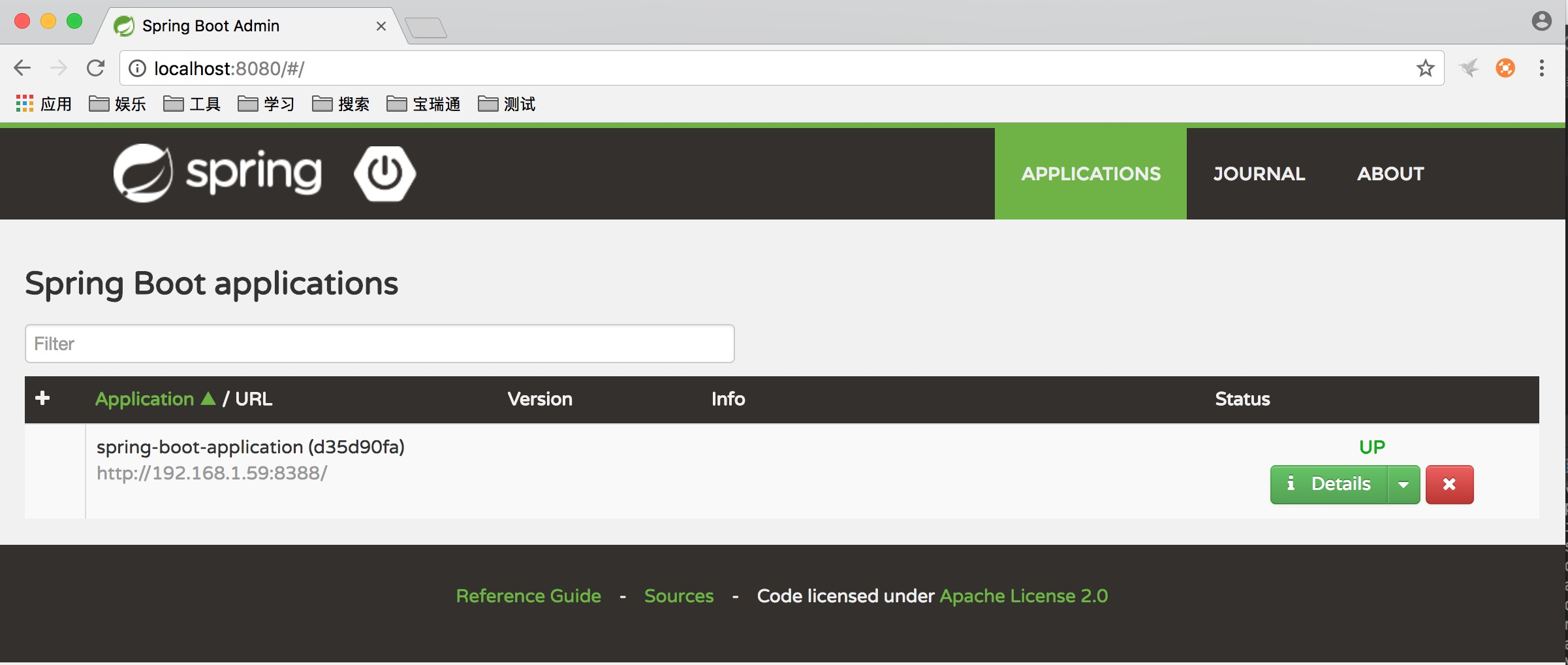
Task: Switch to the APPLICATIONS nav tab
Action: point(1091,173)
